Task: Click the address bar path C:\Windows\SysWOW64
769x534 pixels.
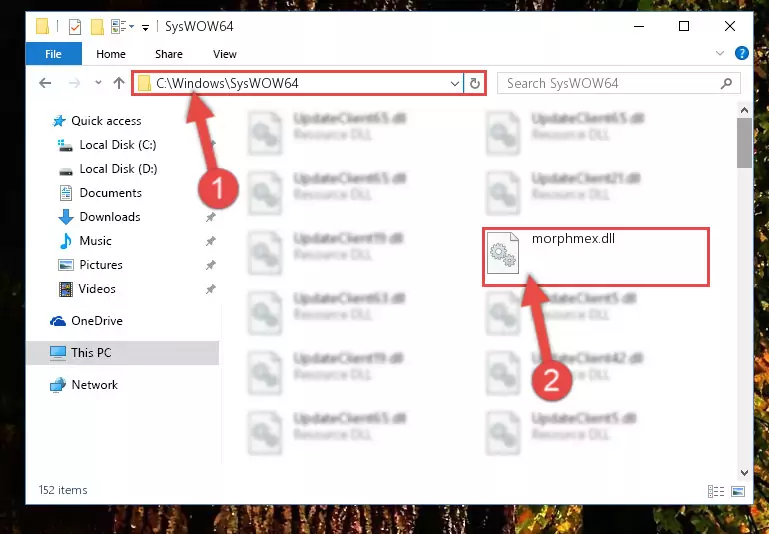Action: [x=227, y=83]
